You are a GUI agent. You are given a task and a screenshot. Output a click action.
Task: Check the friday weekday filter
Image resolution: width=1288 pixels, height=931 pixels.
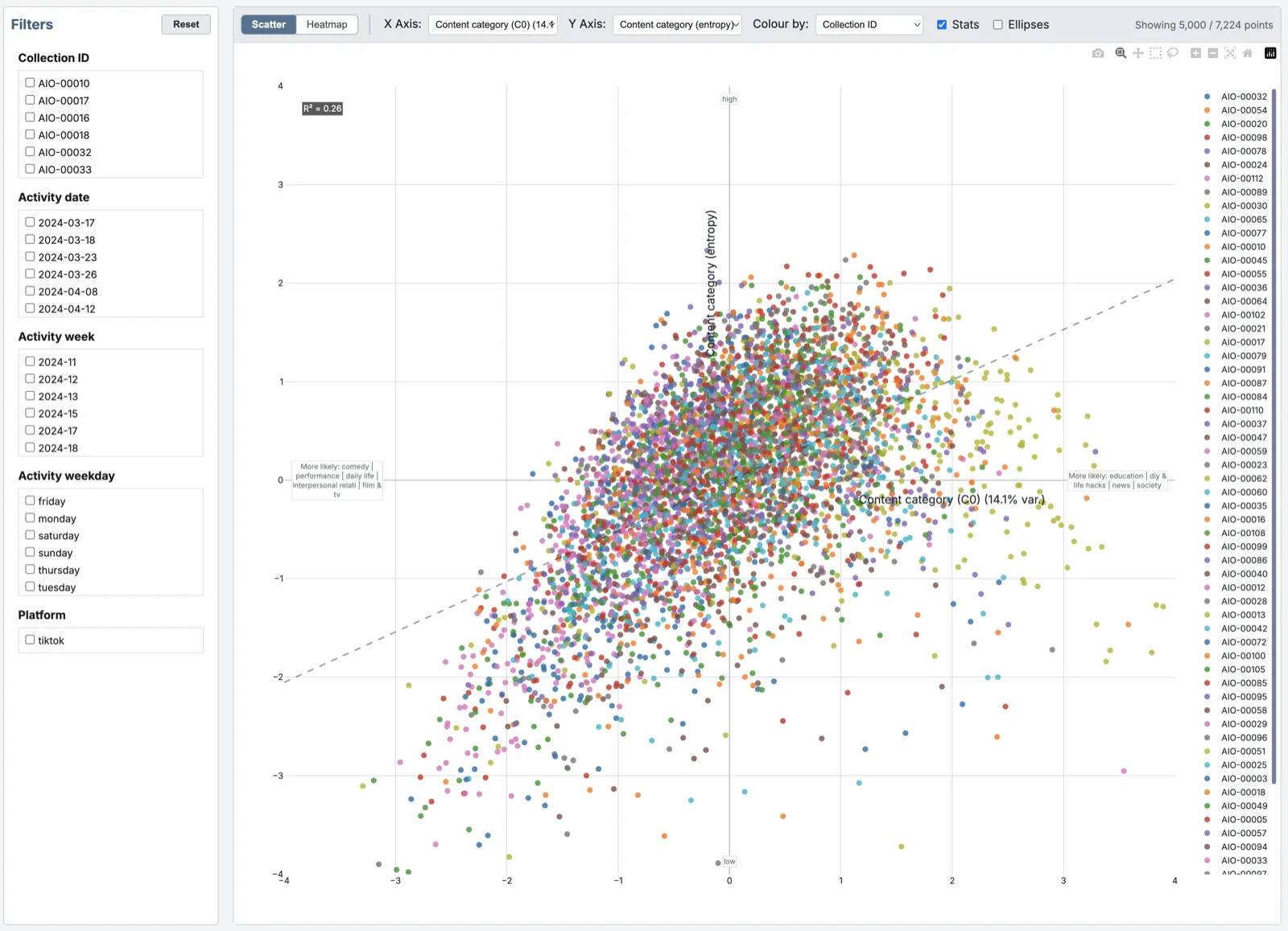pos(30,501)
